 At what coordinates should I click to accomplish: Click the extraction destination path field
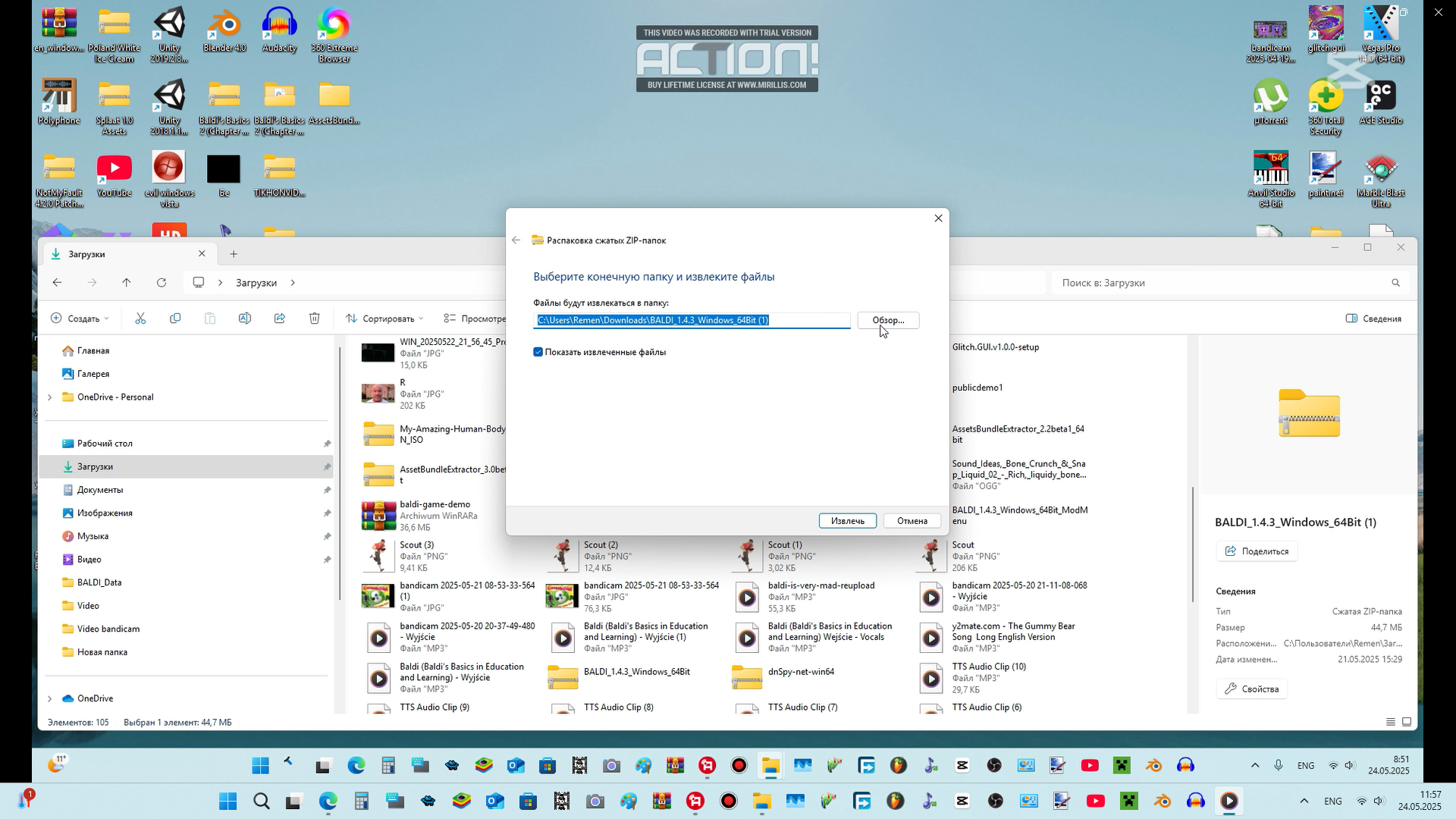coord(691,320)
